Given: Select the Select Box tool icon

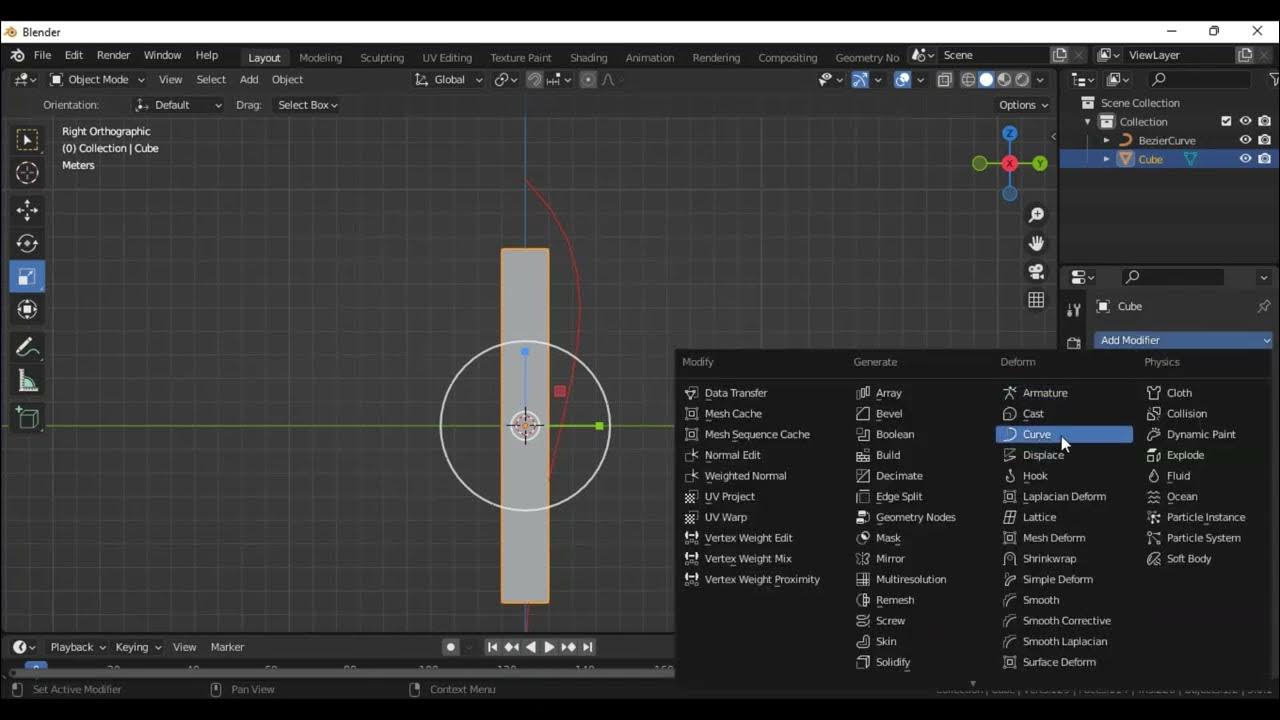Looking at the screenshot, I should 27,140.
